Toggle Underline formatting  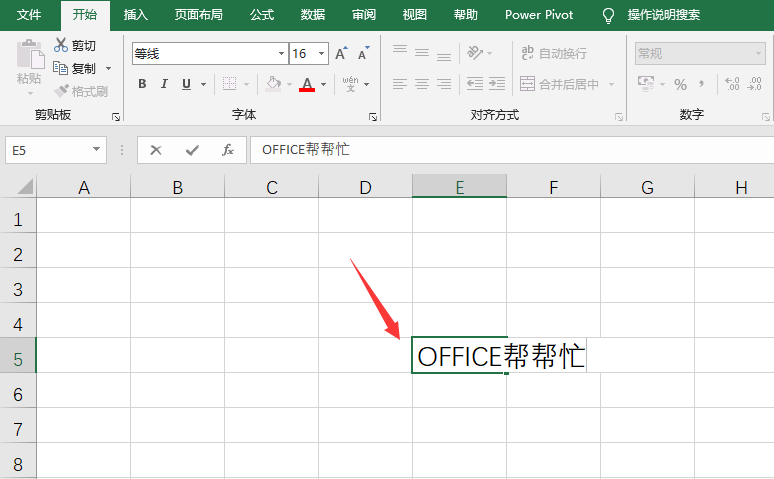coord(187,84)
